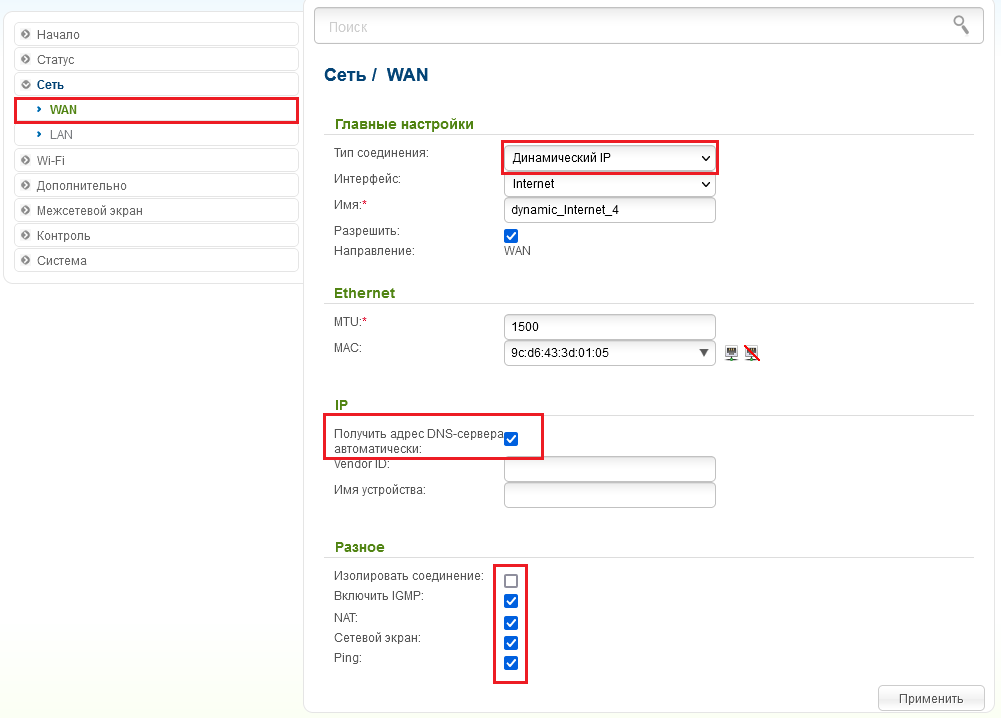
Task: Open the Тип соединения dropdown
Action: [610, 158]
